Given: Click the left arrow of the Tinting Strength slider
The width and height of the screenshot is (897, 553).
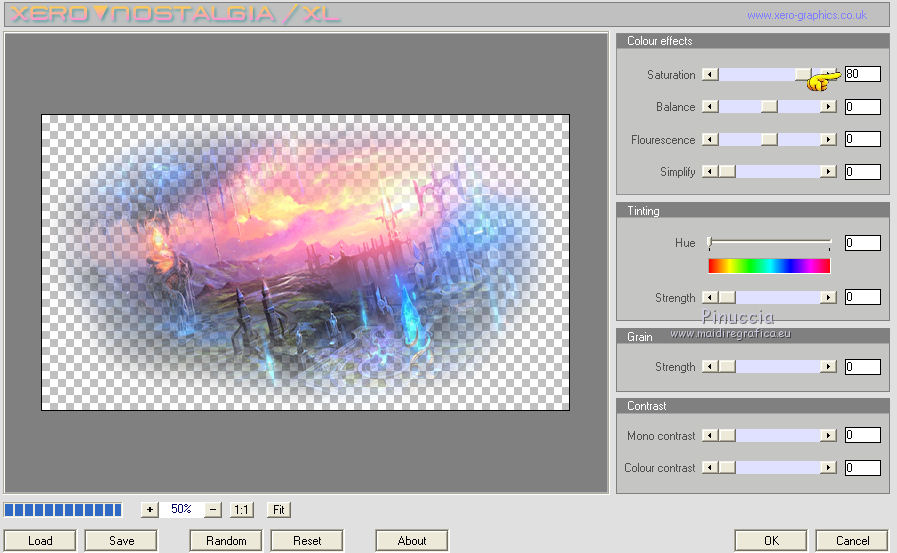Looking at the screenshot, I should tap(710, 297).
